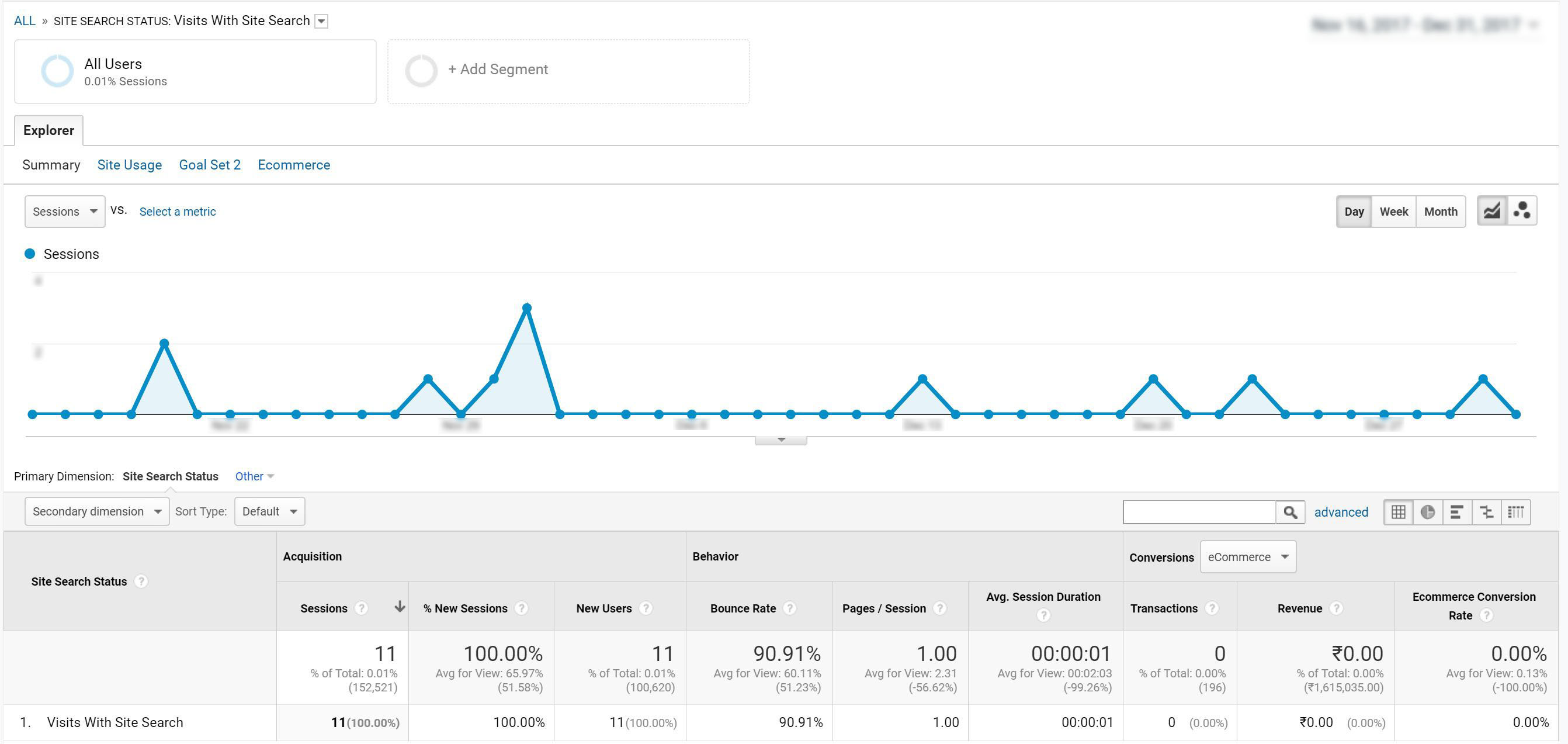1568x744 pixels.
Task: Switch to motion chart icon
Action: 1522,210
